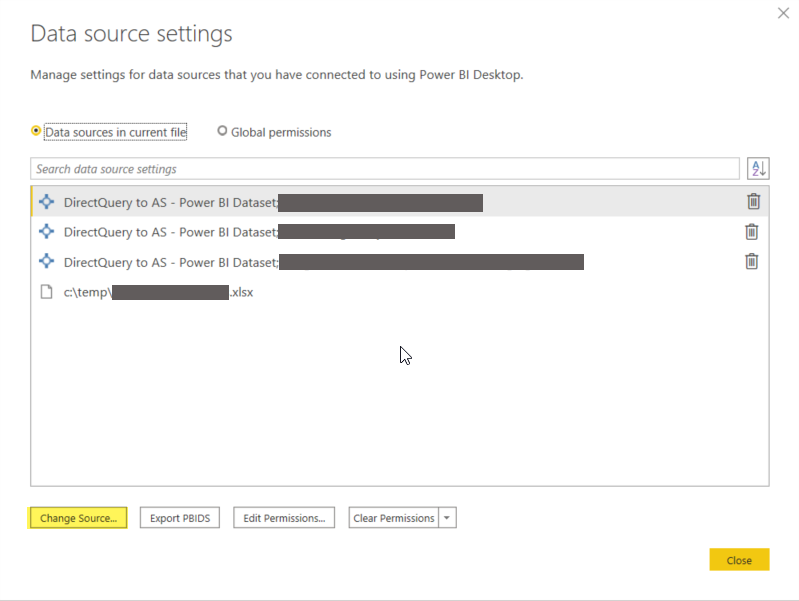Delete the third DirectQuery data source with its trash icon

tap(752, 262)
